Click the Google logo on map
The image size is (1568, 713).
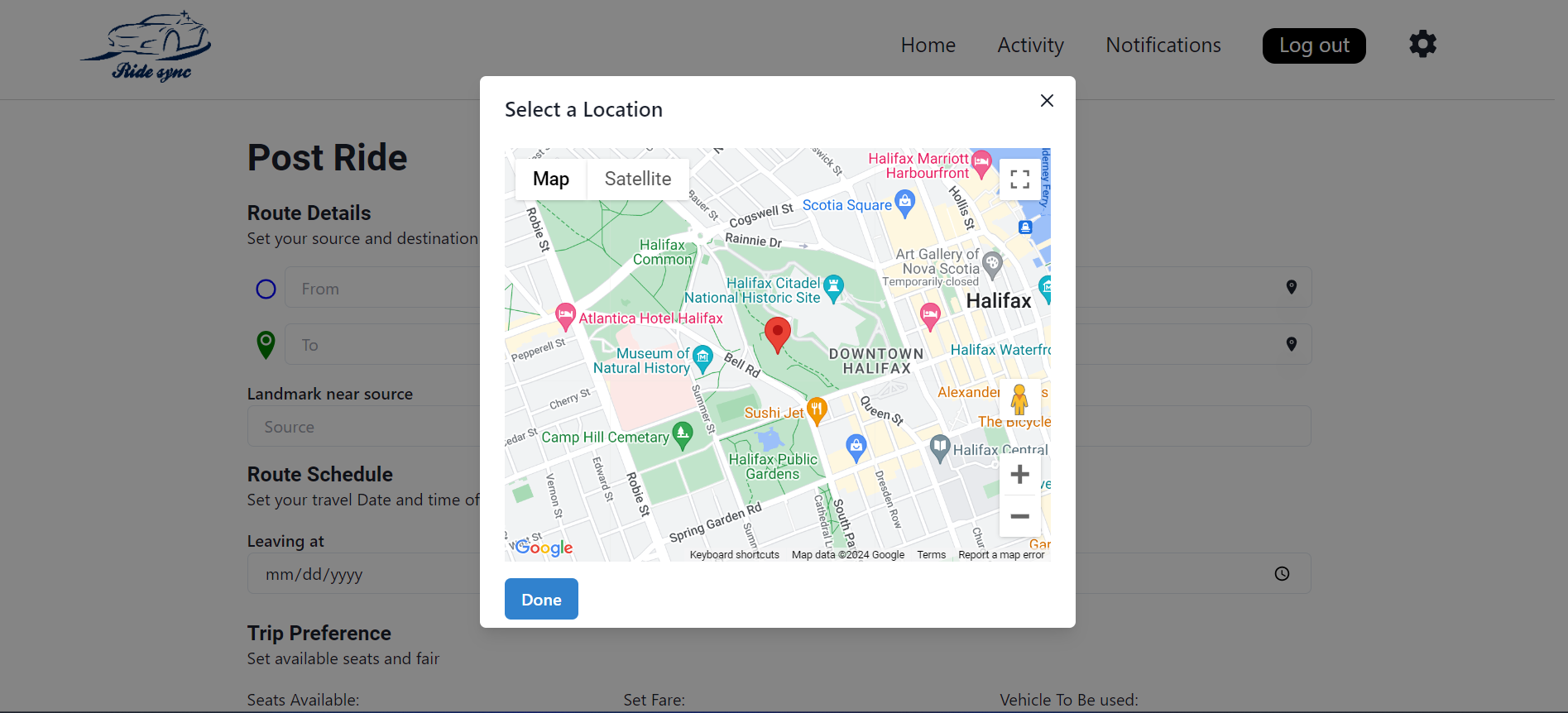click(544, 547)
